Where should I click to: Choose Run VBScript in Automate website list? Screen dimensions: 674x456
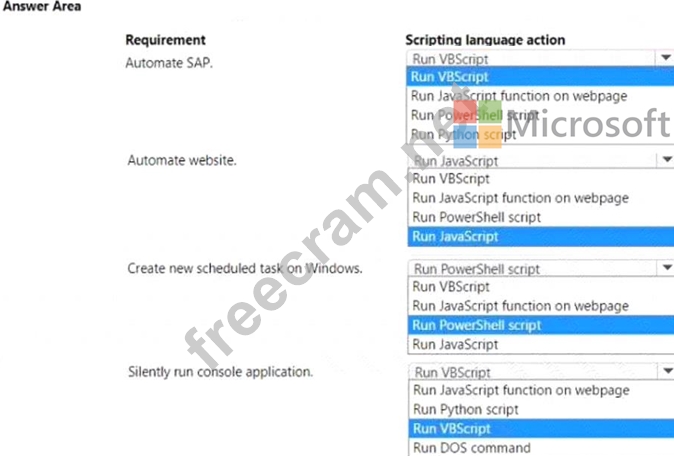click(x=451, y=179)
